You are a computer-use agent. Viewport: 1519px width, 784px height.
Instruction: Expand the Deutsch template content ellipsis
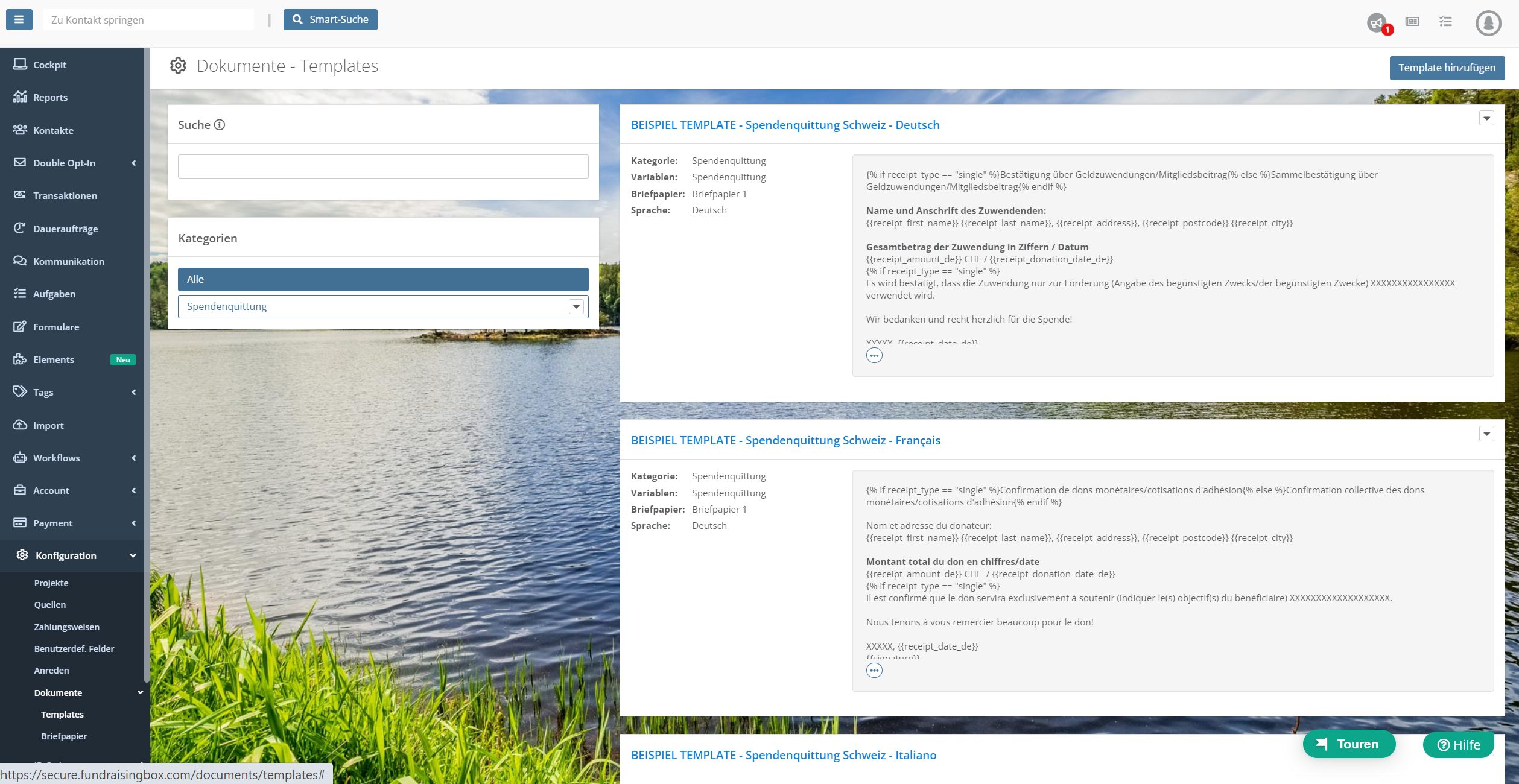[874, 356]
